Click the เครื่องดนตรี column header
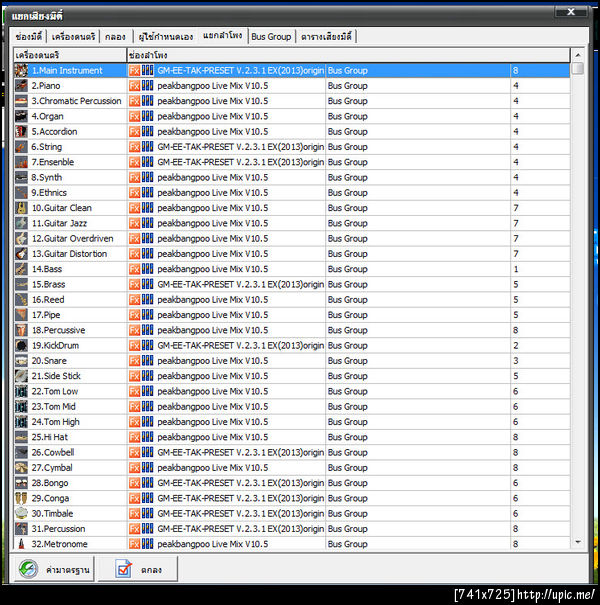Image resolution: width=600 pixels, height=605 pixels. [x=70, y=55]
